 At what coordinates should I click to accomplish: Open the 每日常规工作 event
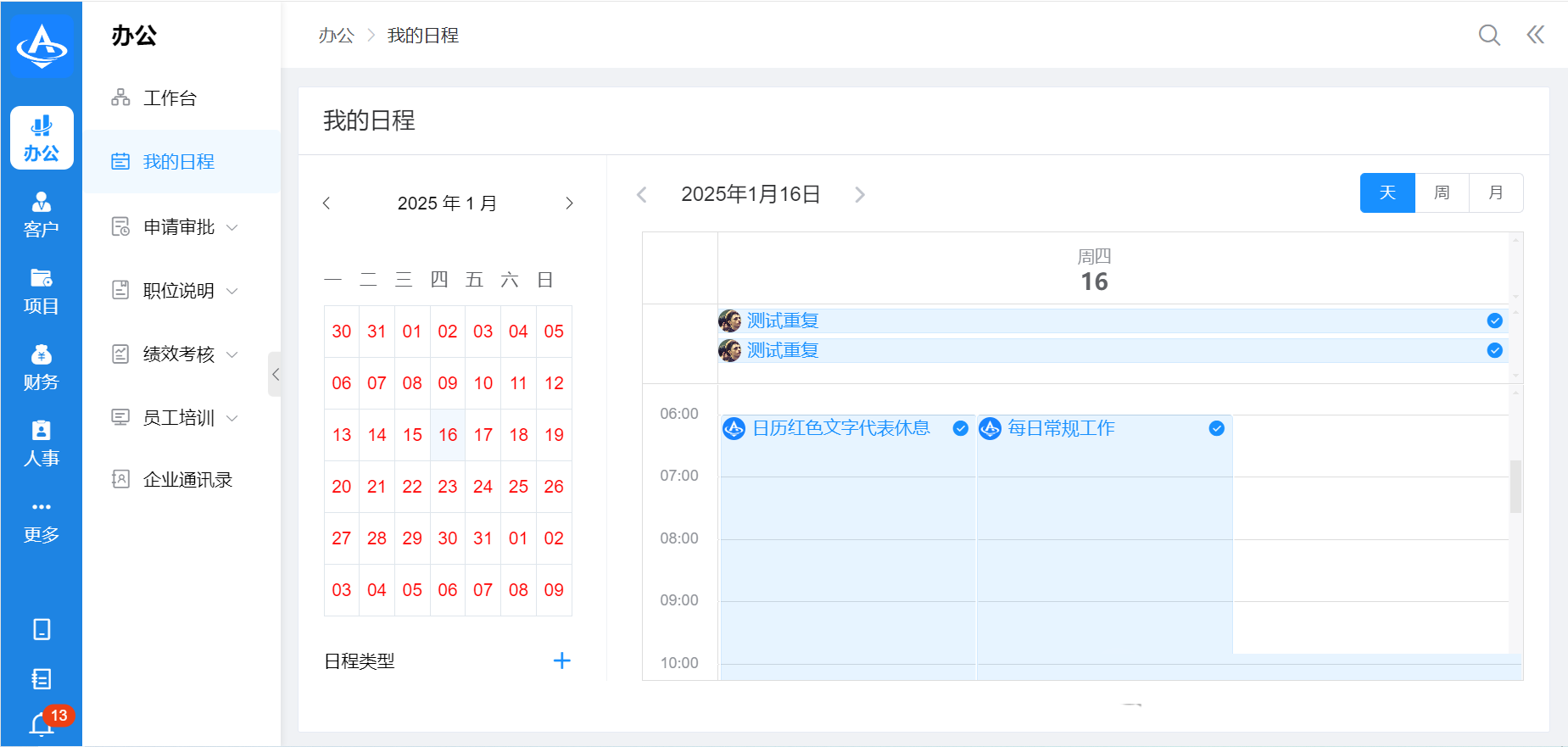point(1105,547)
